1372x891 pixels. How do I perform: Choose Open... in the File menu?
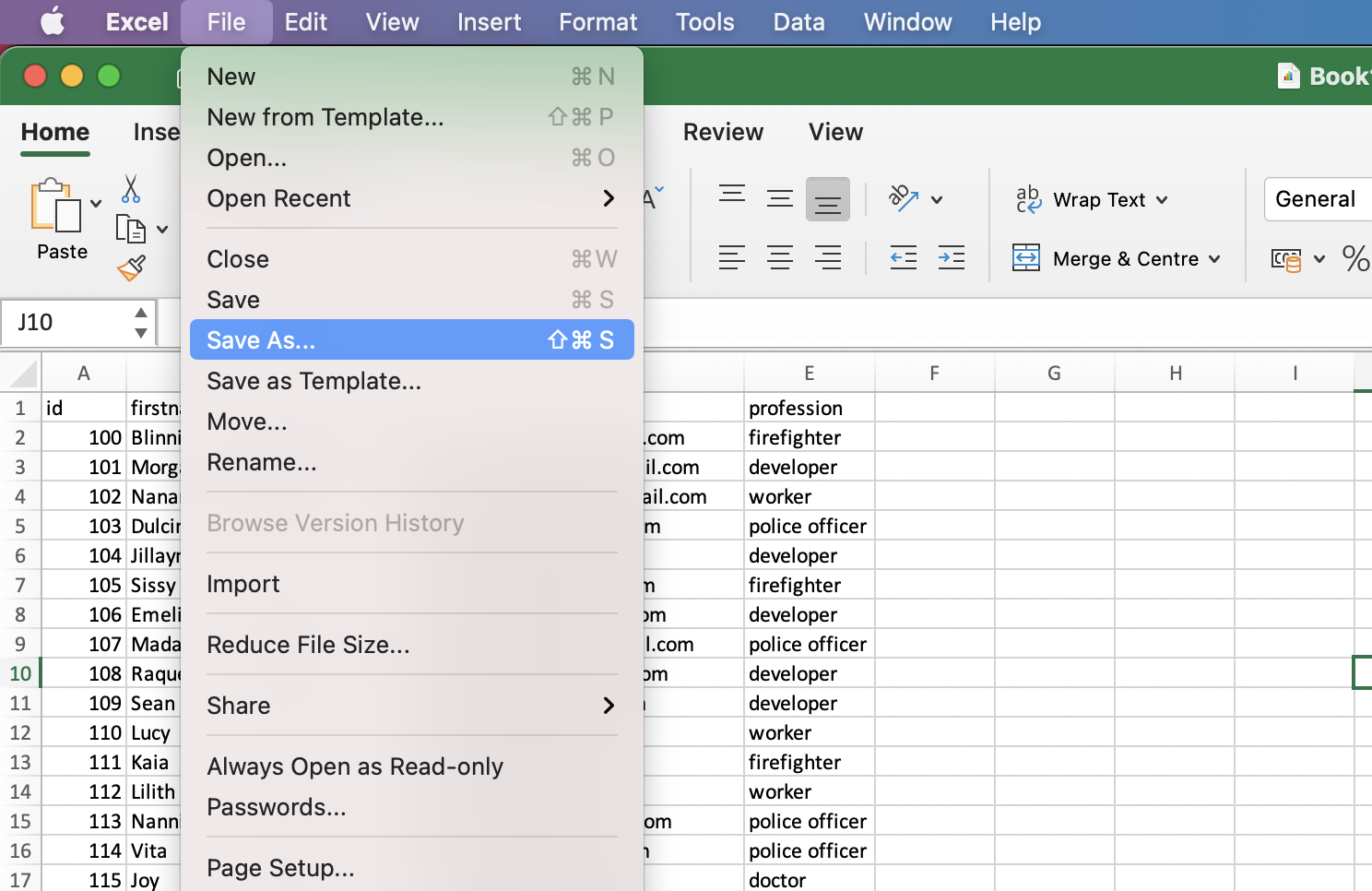pos(412,158)
